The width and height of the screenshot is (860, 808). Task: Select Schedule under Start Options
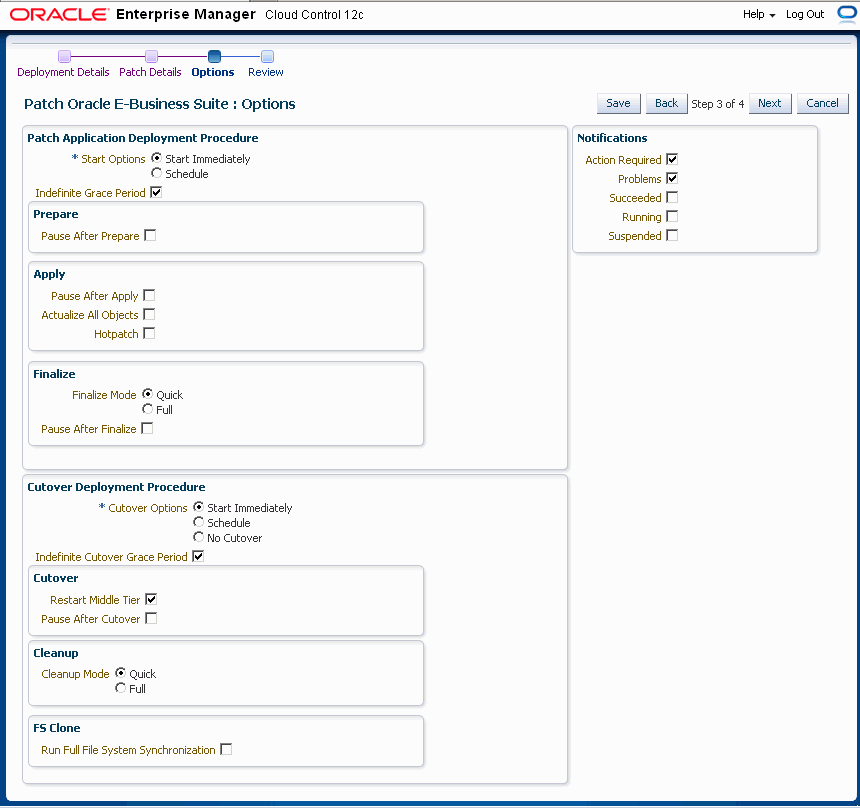click(x=156, y=173)
